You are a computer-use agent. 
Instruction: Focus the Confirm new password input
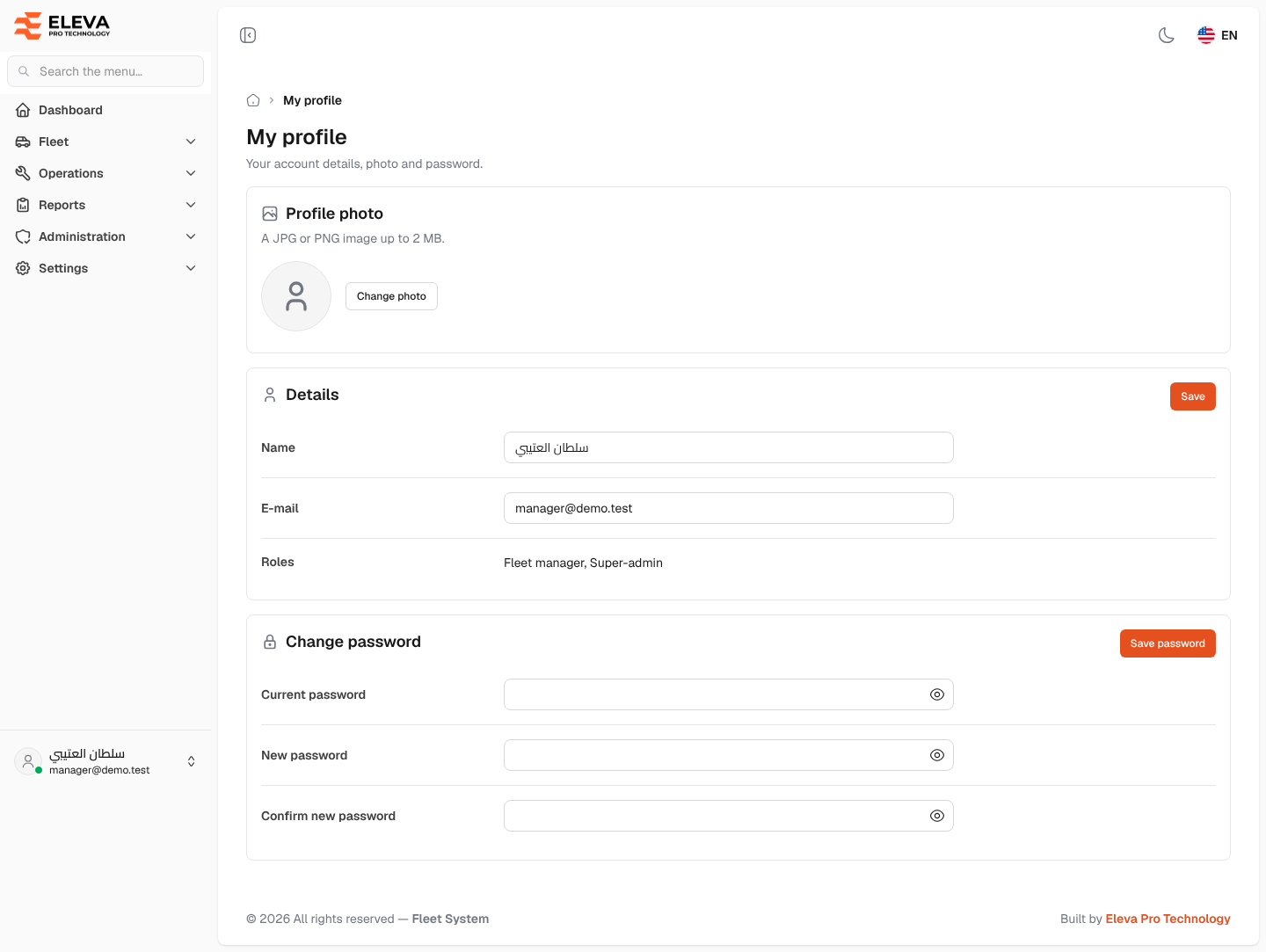pos(729,816)
